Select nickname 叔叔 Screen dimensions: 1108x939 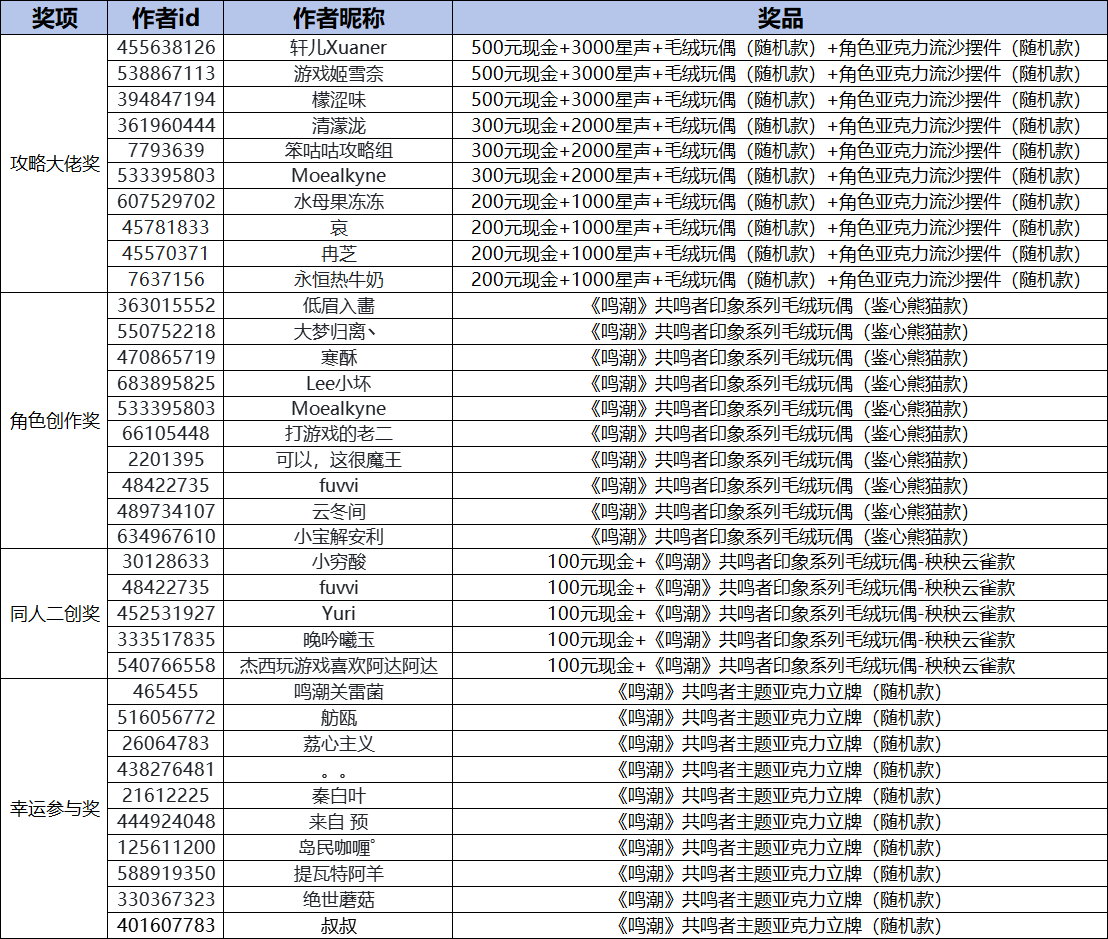338,925
